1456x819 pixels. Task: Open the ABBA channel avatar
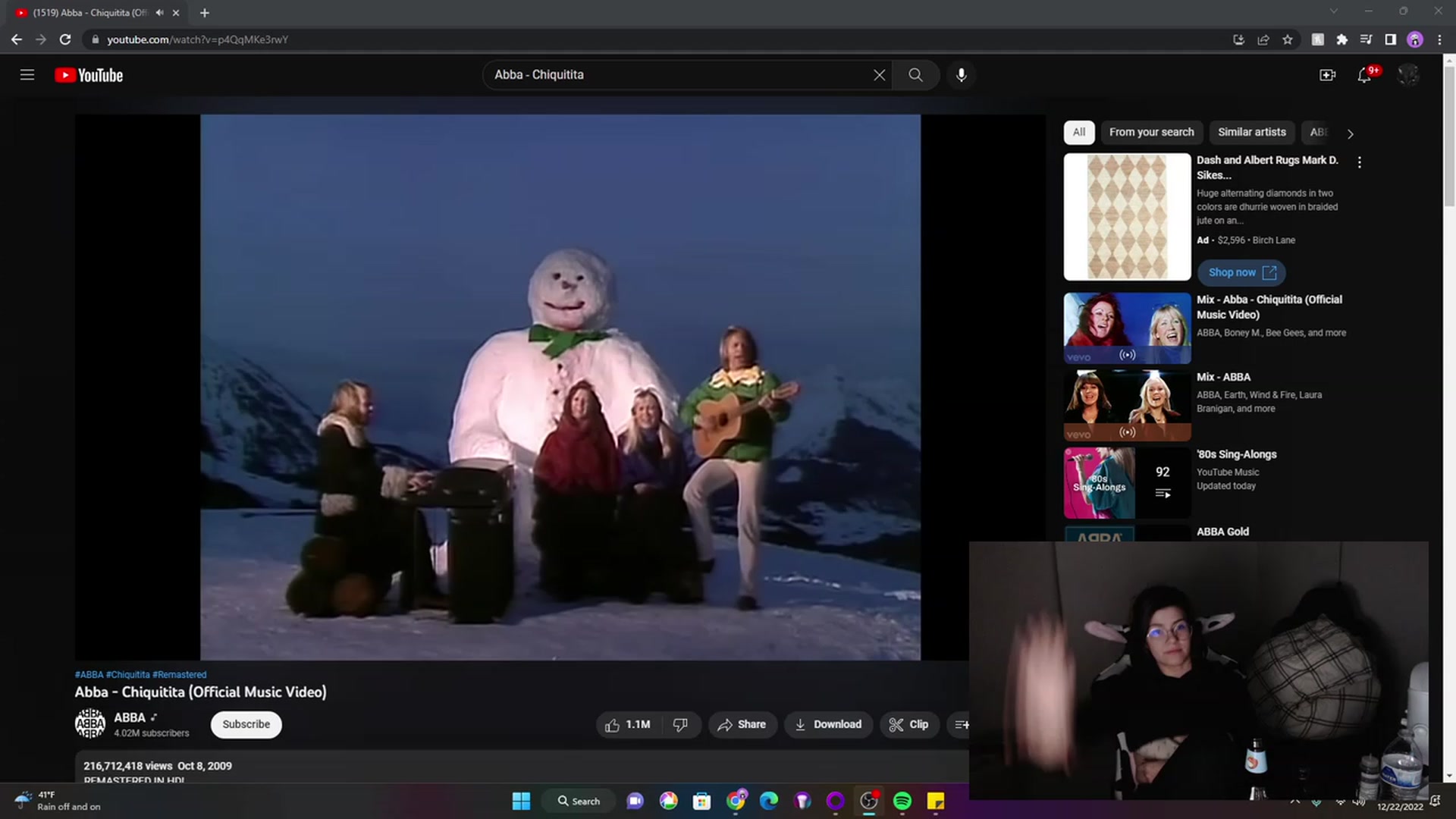click(x=90, y=723)
